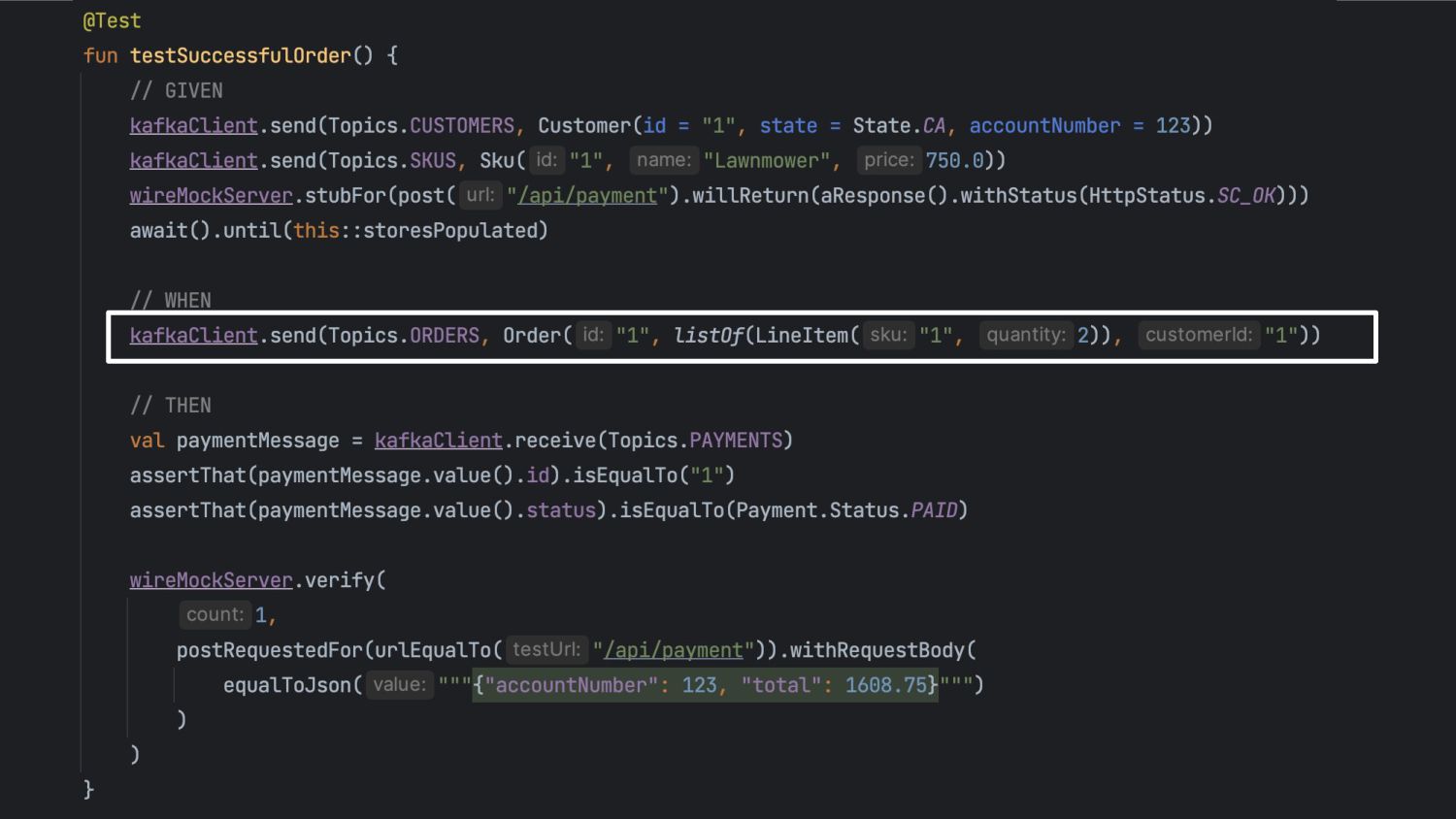Click the SKUS topic constant
1456x819 pixels.
tap(433, 160)
